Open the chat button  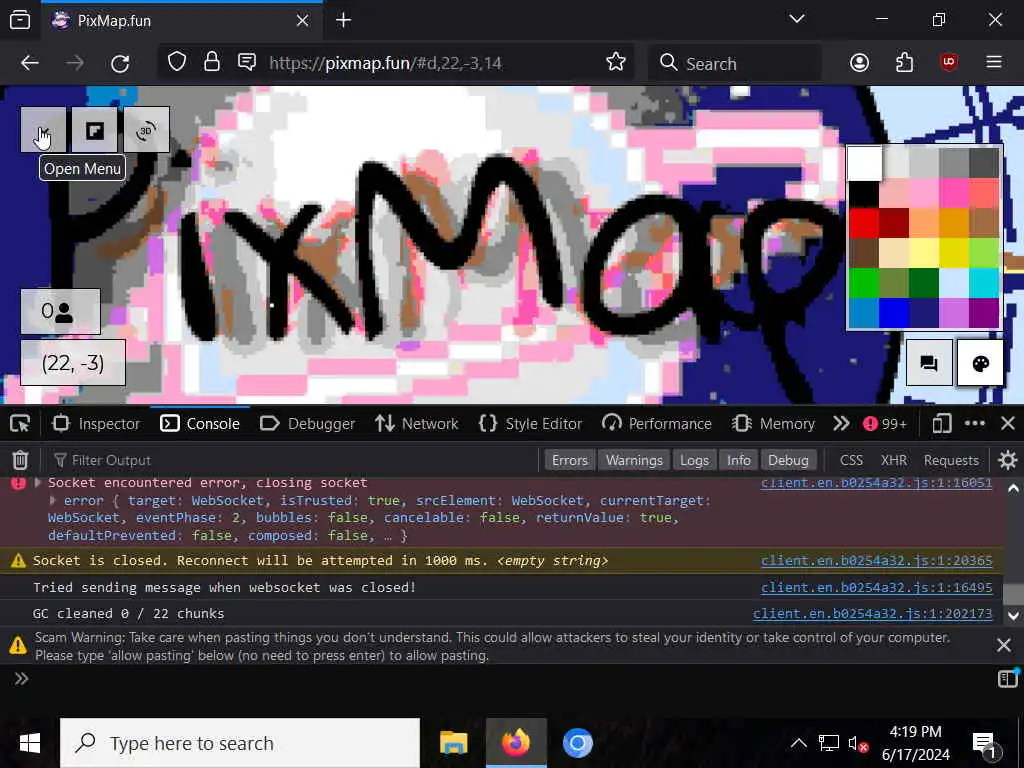coord(929,363)
